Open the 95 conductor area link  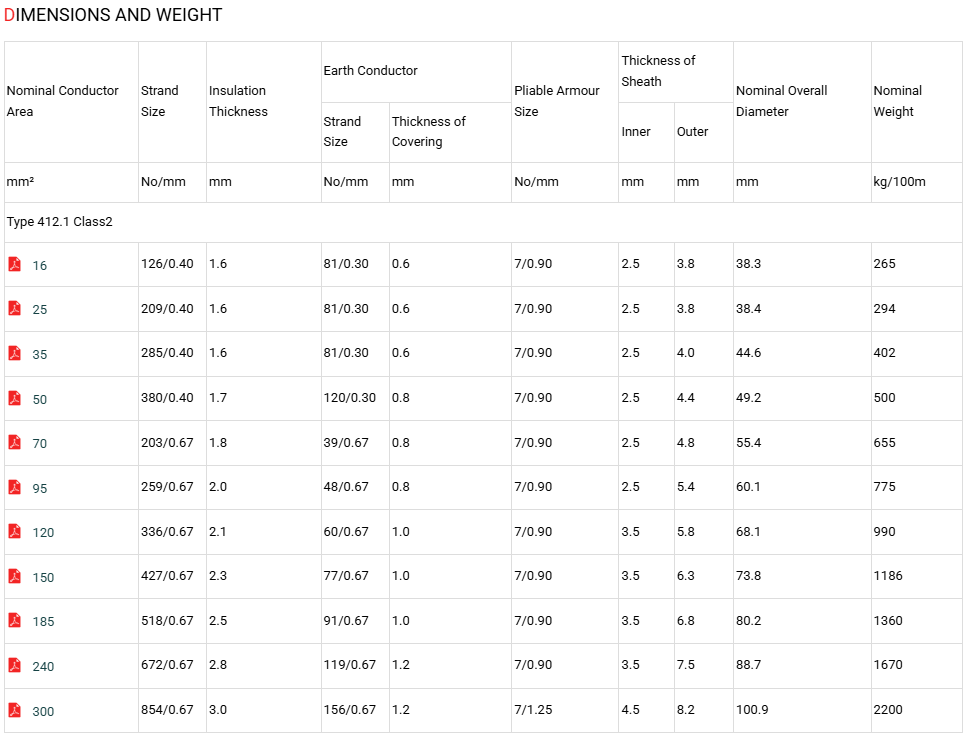[40, 488]
